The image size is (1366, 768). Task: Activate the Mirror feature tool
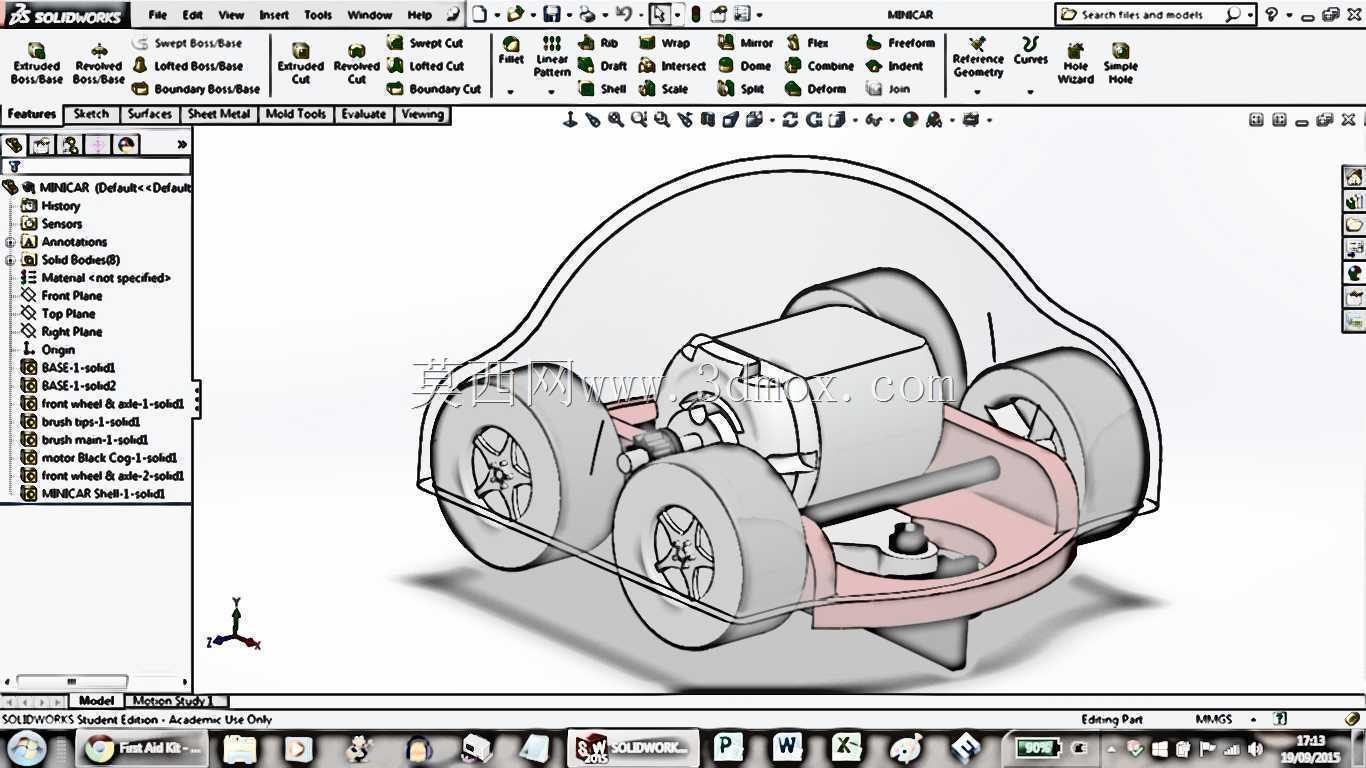pyautogui.click(x=746, y=43)
